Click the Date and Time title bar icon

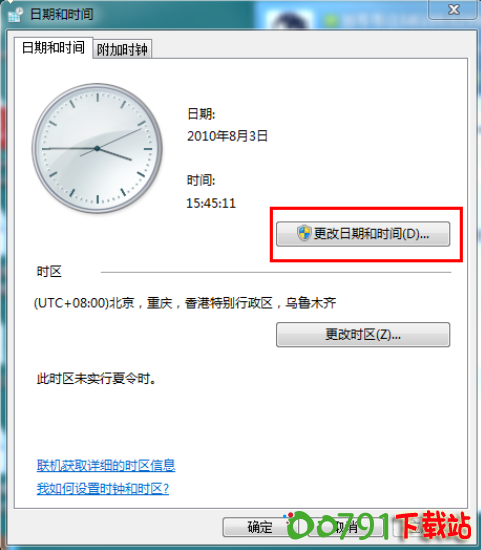click(15, 14)
